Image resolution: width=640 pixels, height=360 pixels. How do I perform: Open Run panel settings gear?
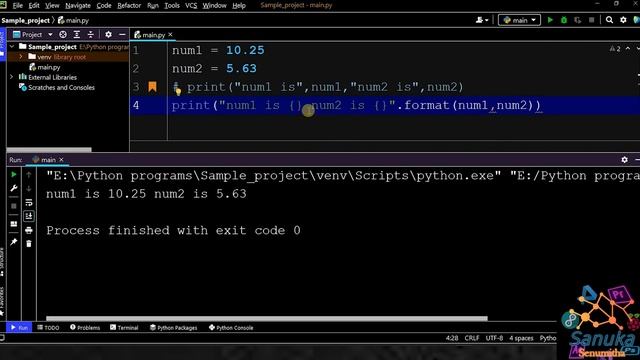tap(624, 160)
